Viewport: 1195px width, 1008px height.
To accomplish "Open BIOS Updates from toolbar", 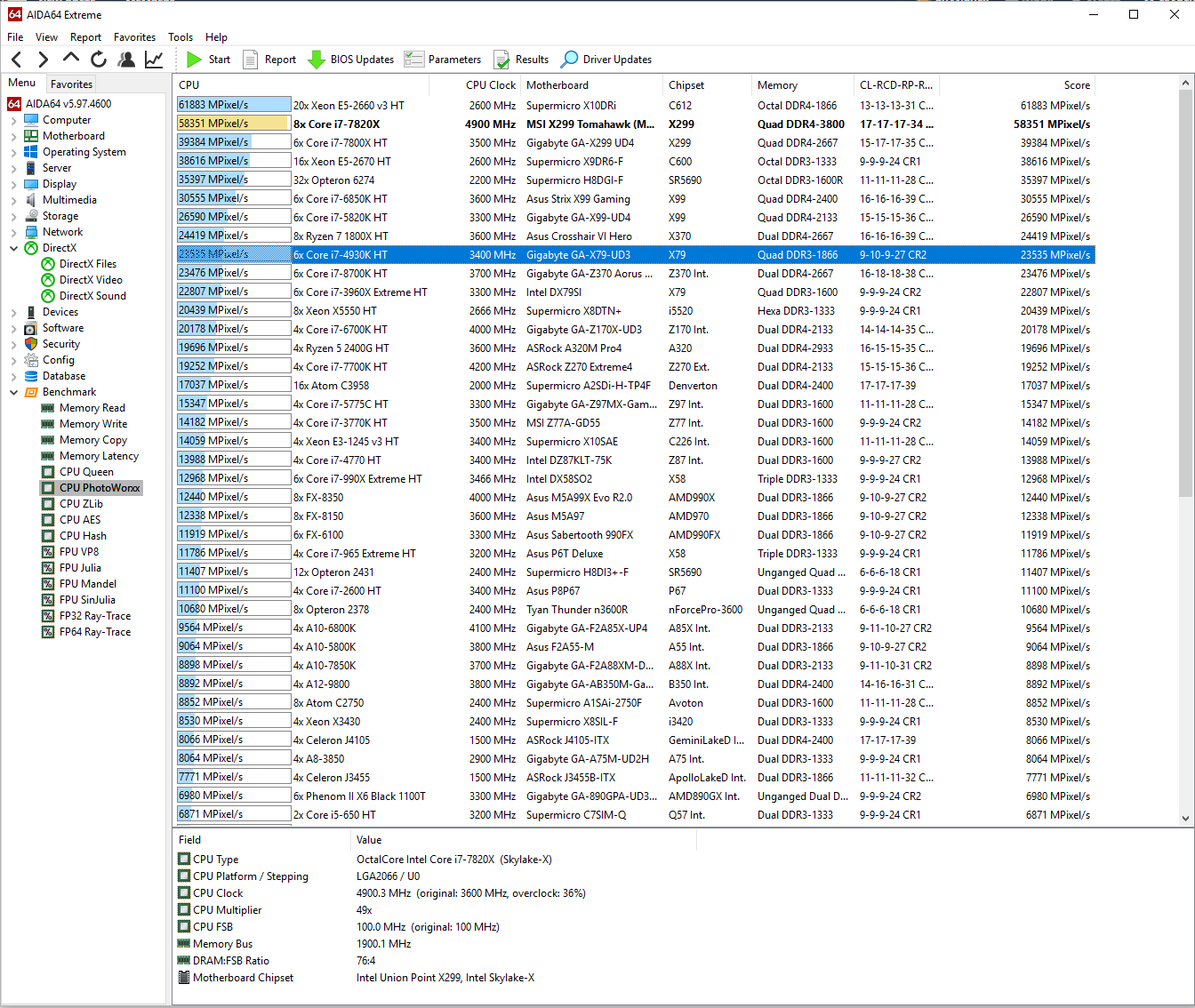I will point(350,60).
